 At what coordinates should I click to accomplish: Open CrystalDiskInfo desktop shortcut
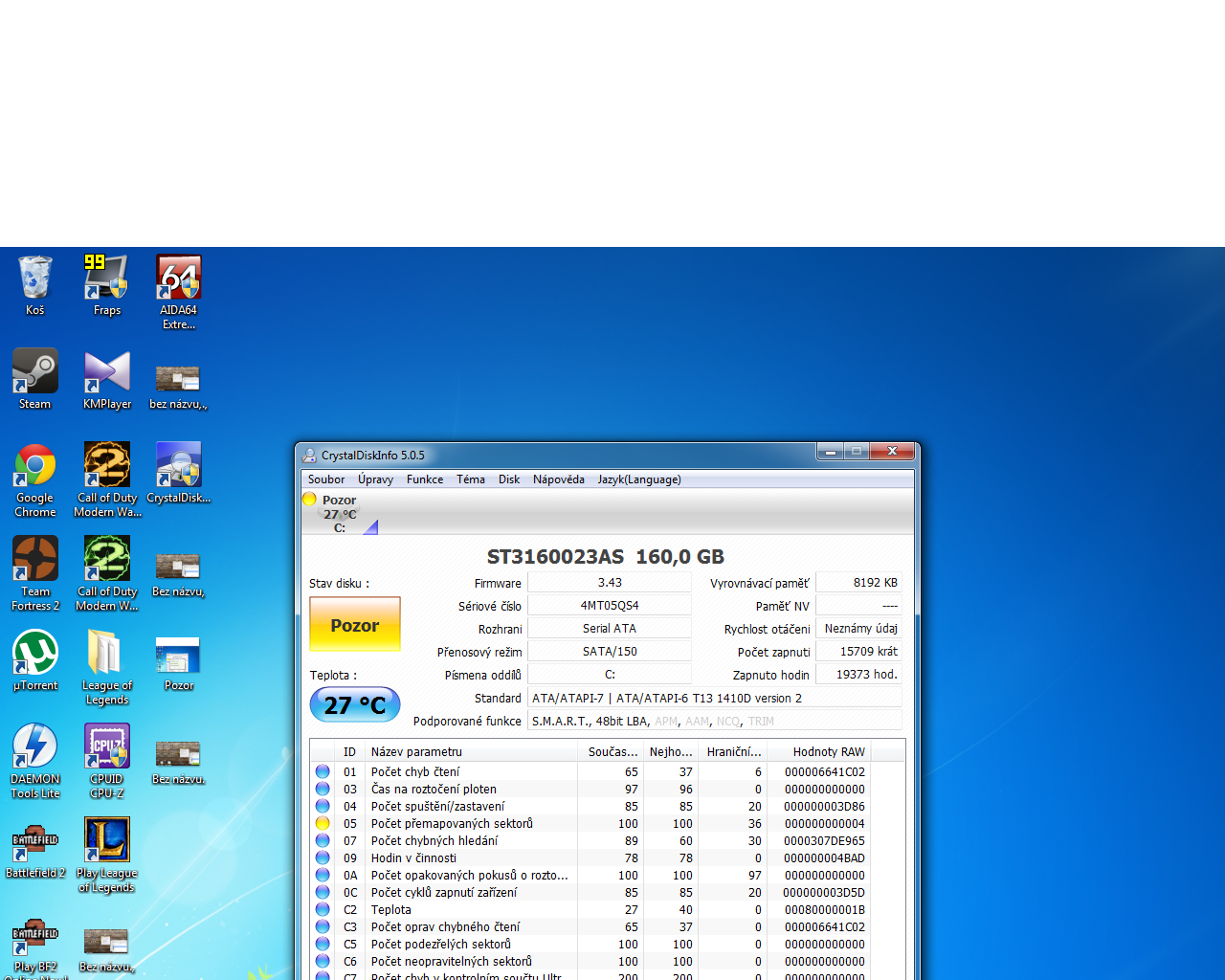(x=178, y=472)
